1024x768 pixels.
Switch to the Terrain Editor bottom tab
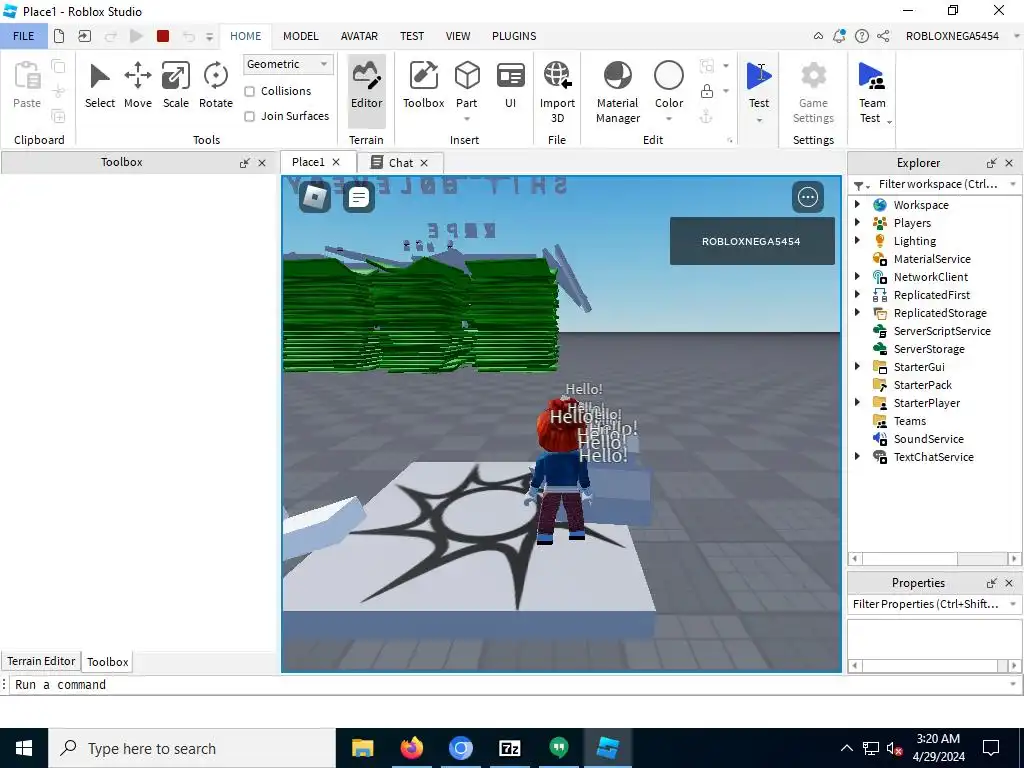41,661
